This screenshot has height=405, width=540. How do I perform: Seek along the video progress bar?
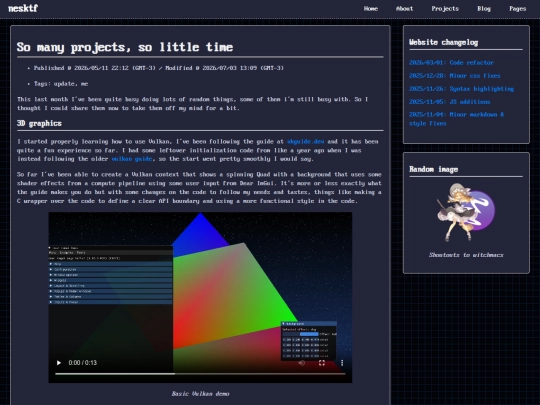(200, 374)
